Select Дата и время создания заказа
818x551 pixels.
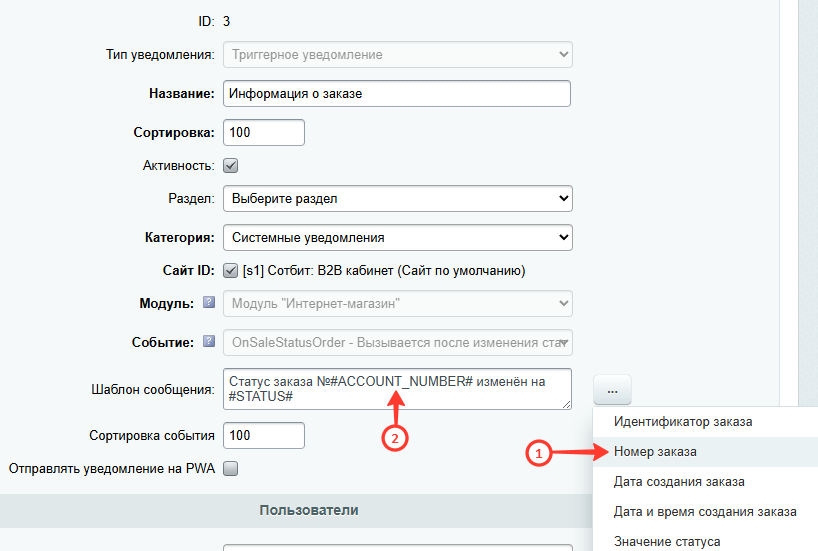705,511
